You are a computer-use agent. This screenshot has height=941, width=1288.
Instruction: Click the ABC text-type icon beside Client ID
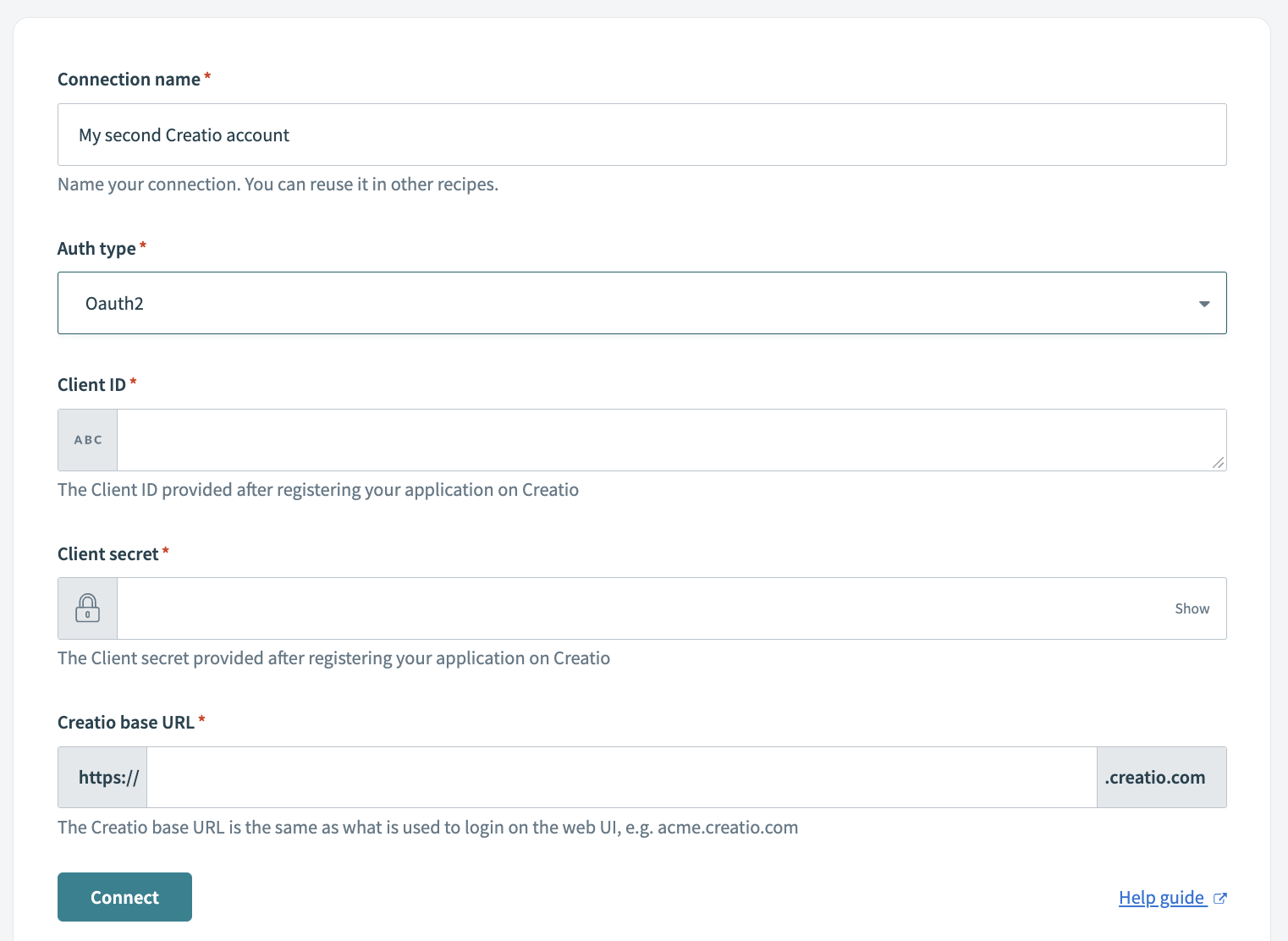[x=87, y=439]
